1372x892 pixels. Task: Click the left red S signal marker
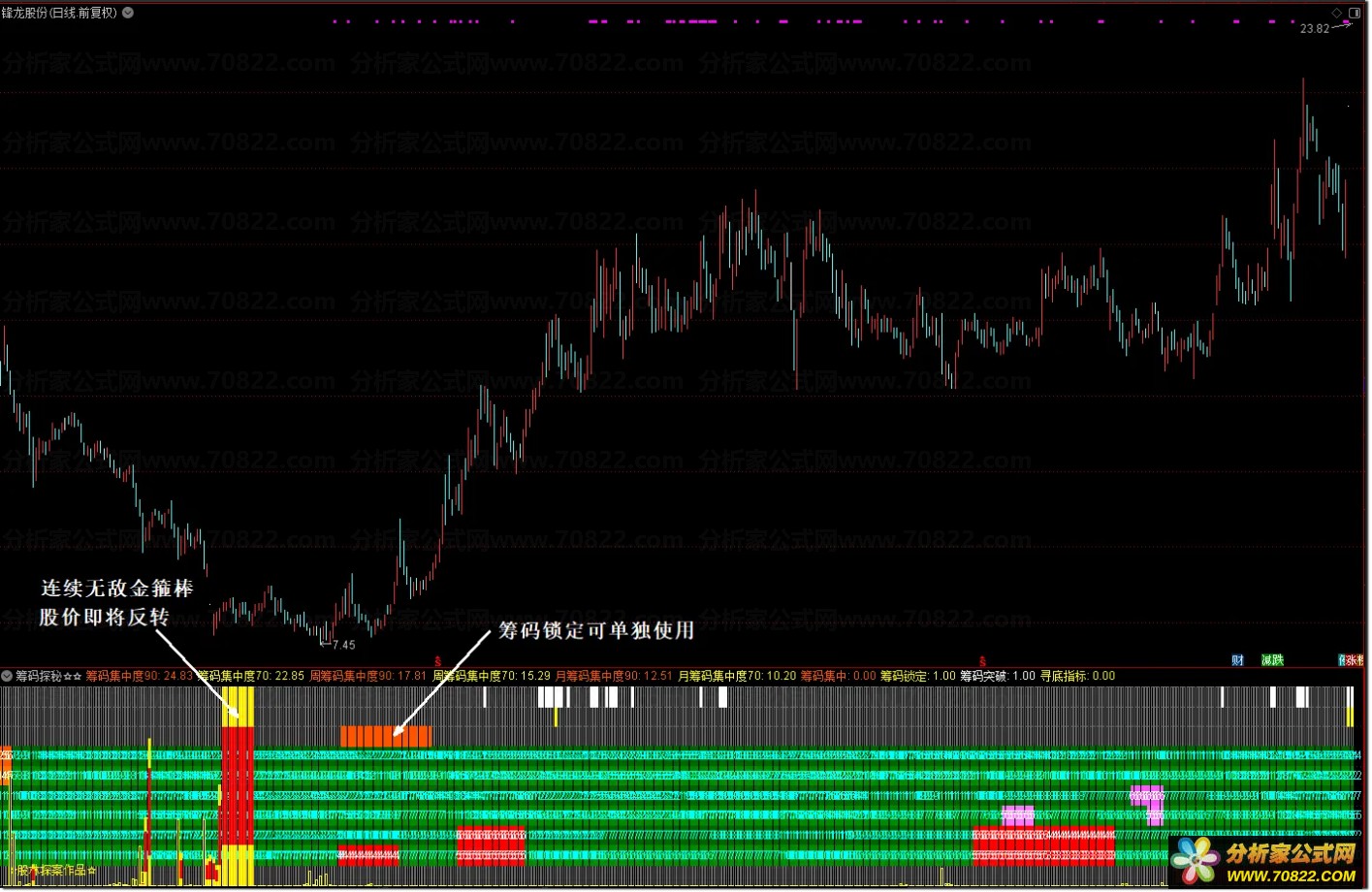(437, 661)
